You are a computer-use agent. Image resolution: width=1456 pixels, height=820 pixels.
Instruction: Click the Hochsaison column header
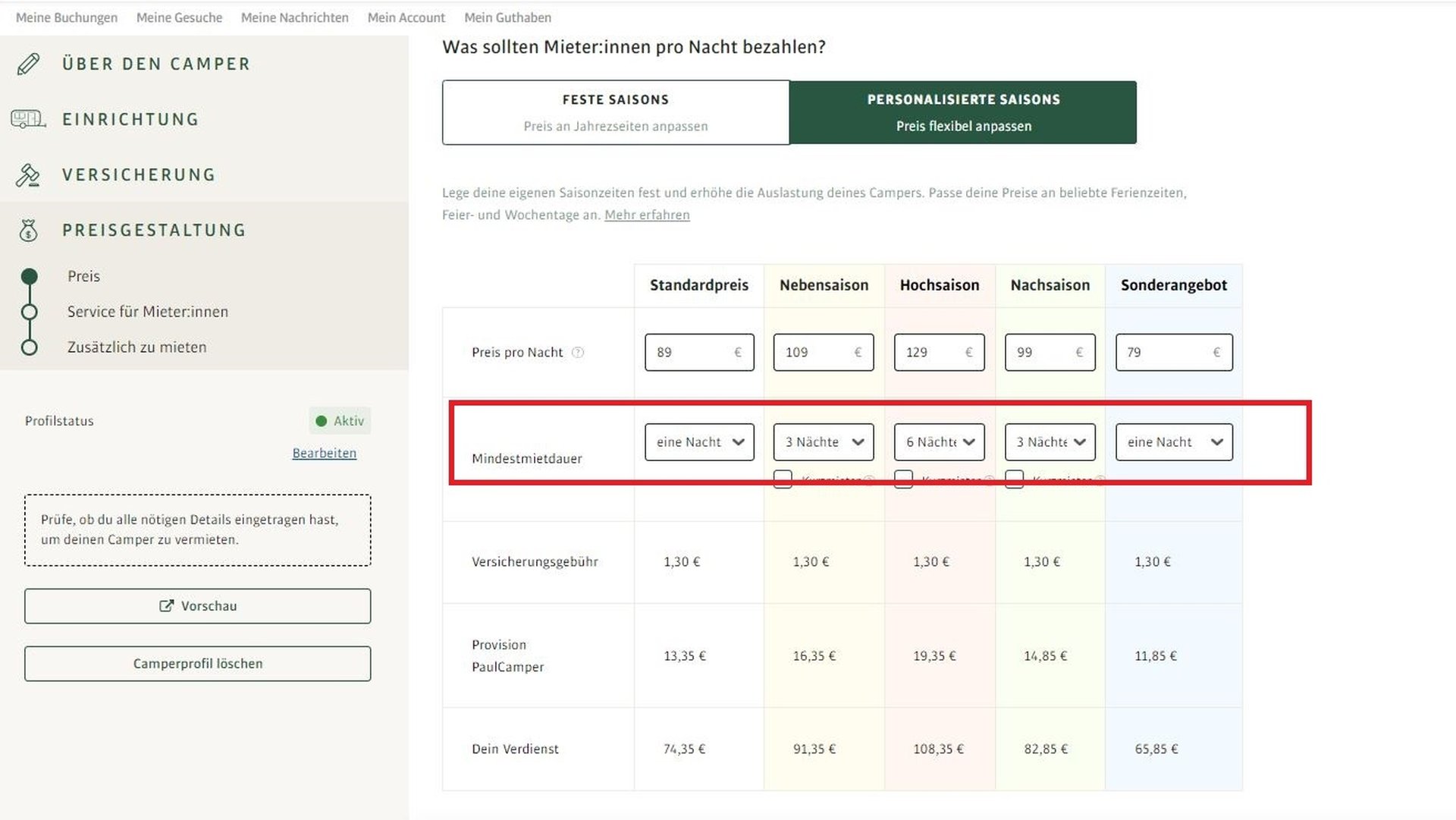[x=940, y=285]
